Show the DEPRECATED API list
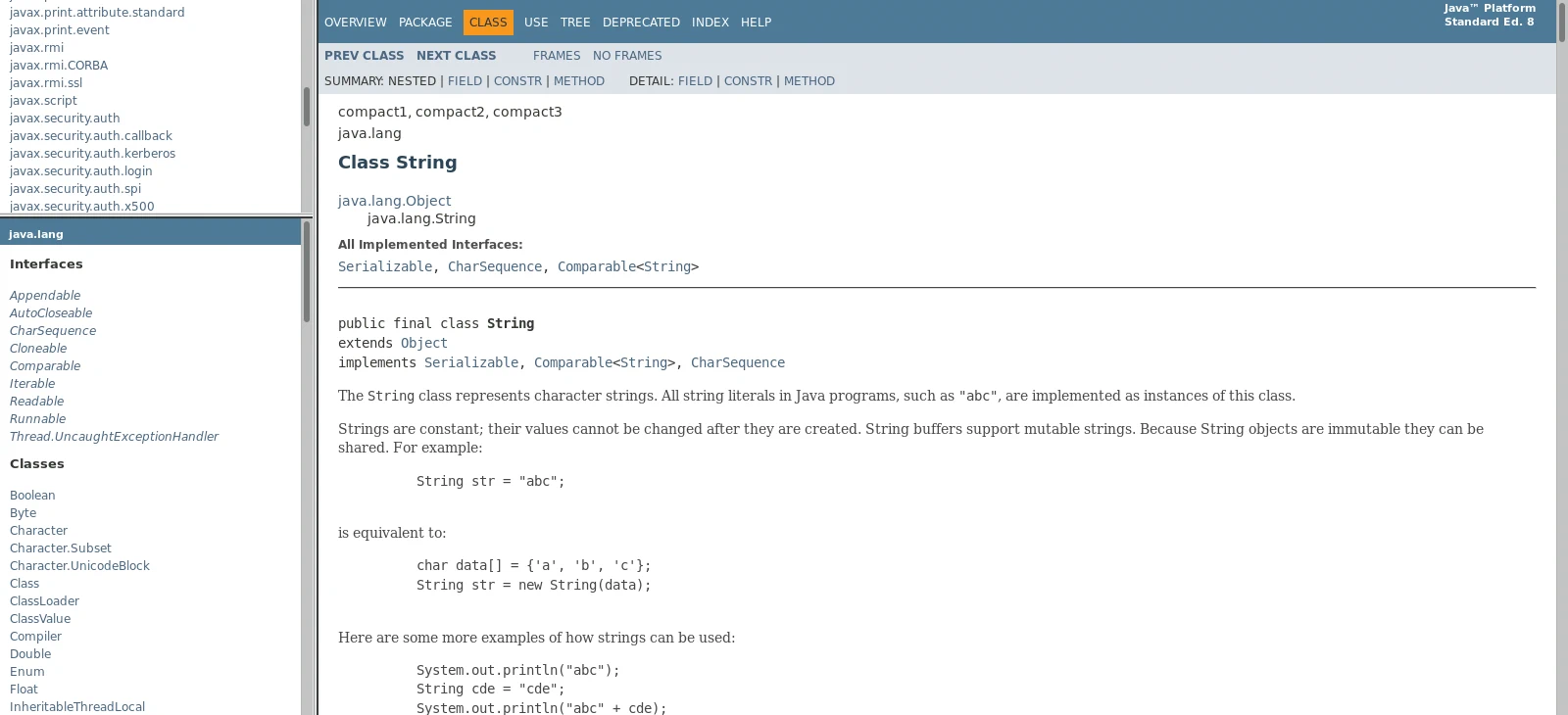 tap(641, 22)
